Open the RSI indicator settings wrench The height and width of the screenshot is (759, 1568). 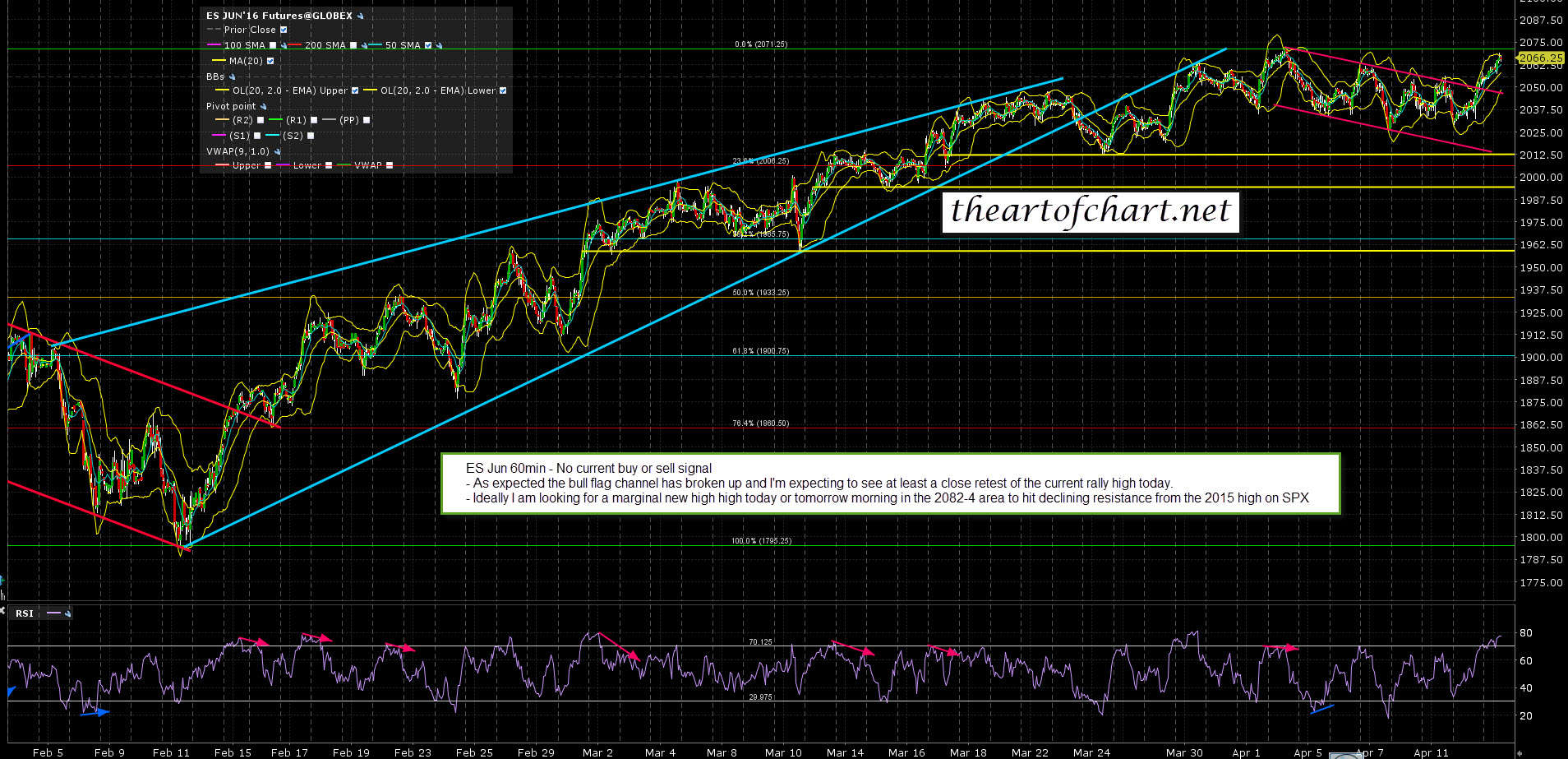(x=67, y=613)
